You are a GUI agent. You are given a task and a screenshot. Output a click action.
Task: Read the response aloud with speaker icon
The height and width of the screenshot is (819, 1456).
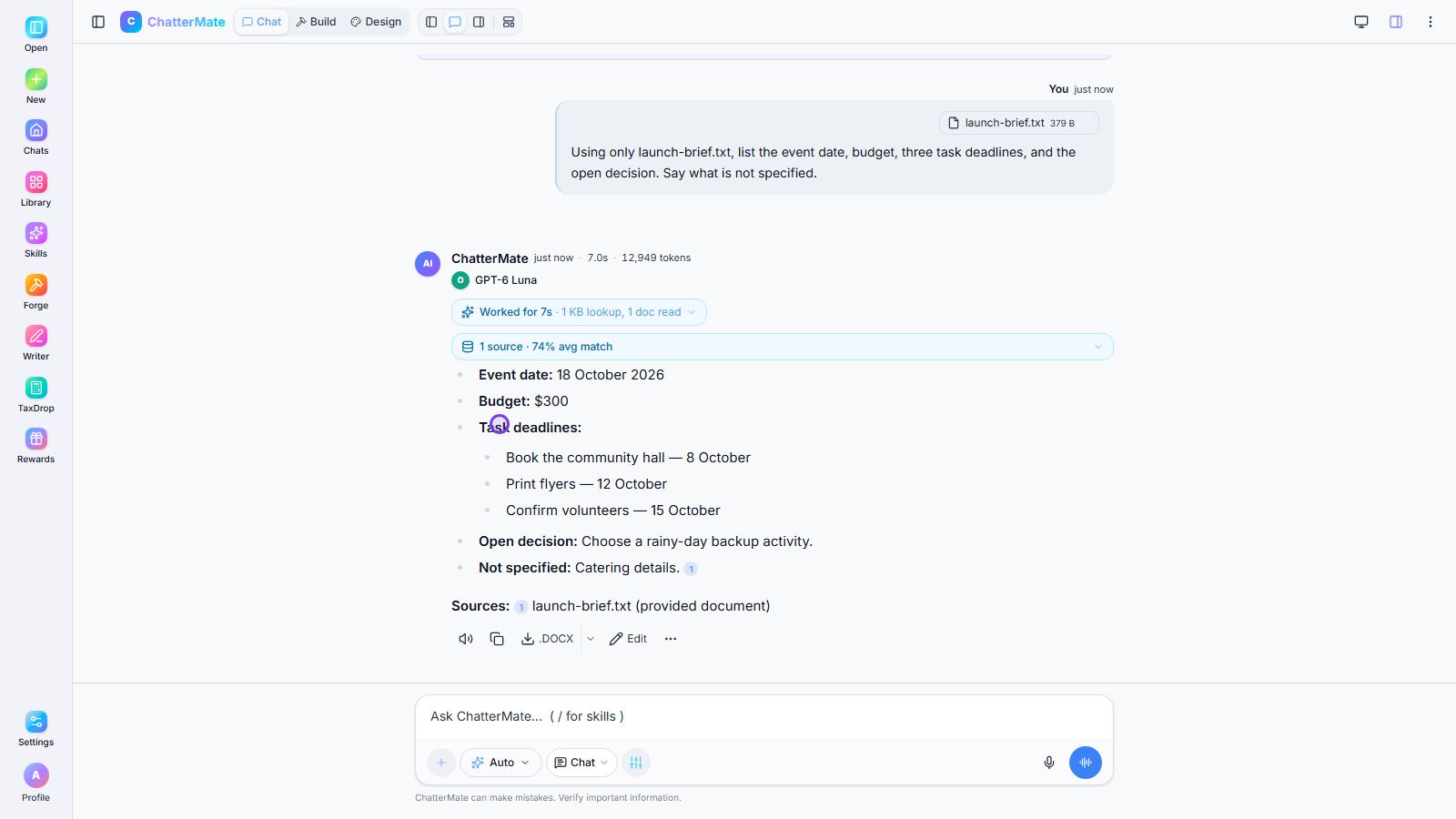[x=466, y=639]
